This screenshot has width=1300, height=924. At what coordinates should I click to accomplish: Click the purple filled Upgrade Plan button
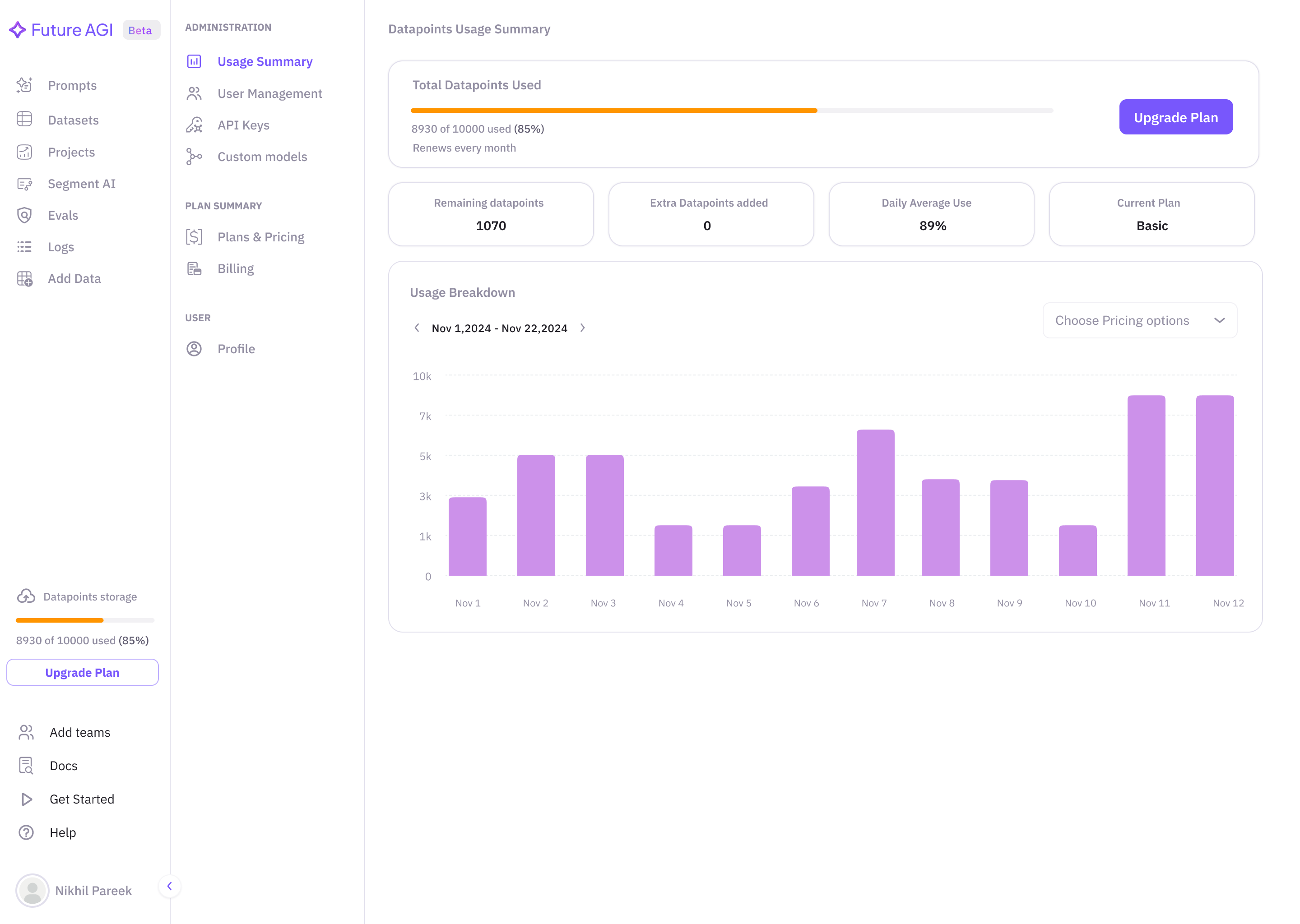[x=1175, y=117]
